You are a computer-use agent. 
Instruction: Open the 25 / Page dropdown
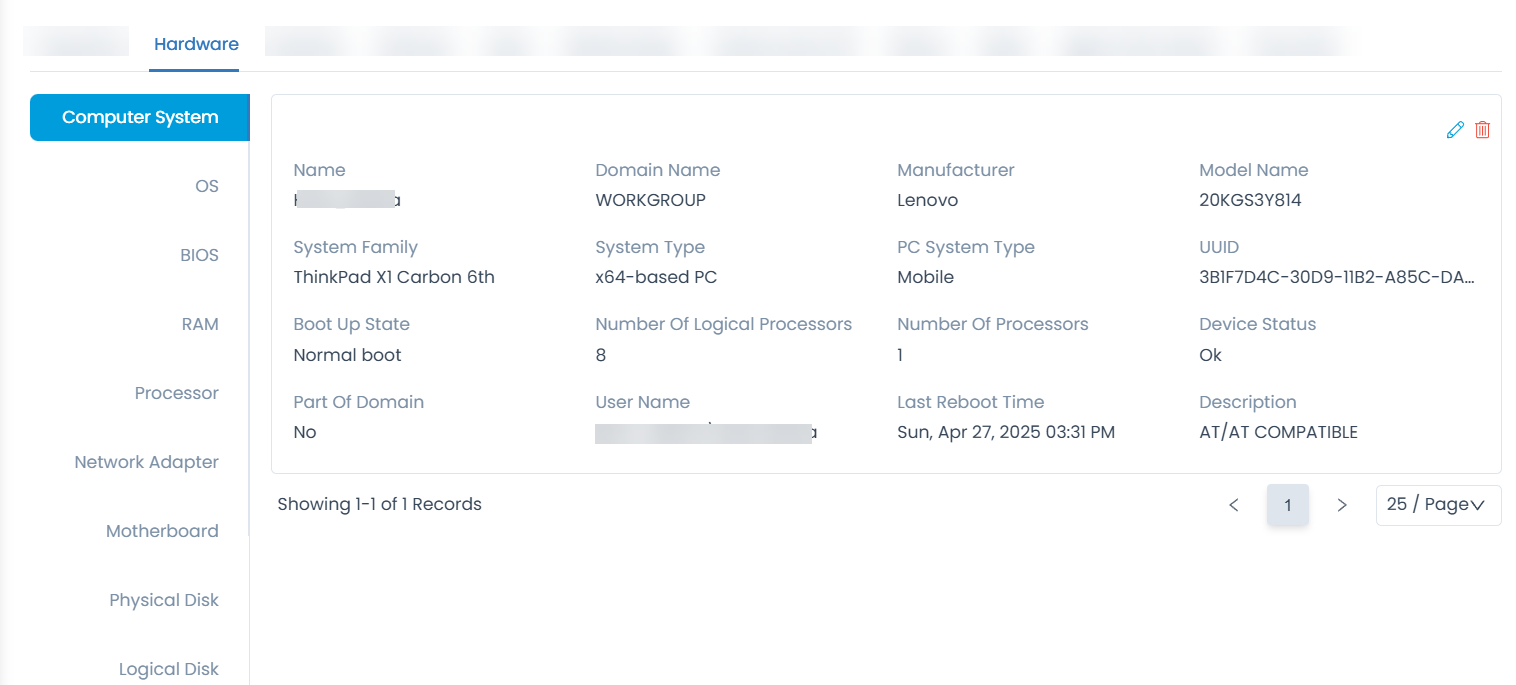(x=1438, y=505)
